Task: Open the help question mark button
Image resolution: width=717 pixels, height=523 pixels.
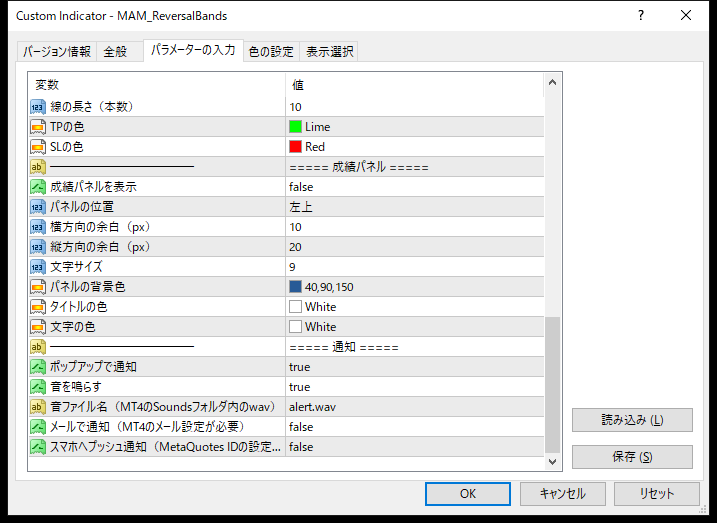Action: tap(641, 15)
